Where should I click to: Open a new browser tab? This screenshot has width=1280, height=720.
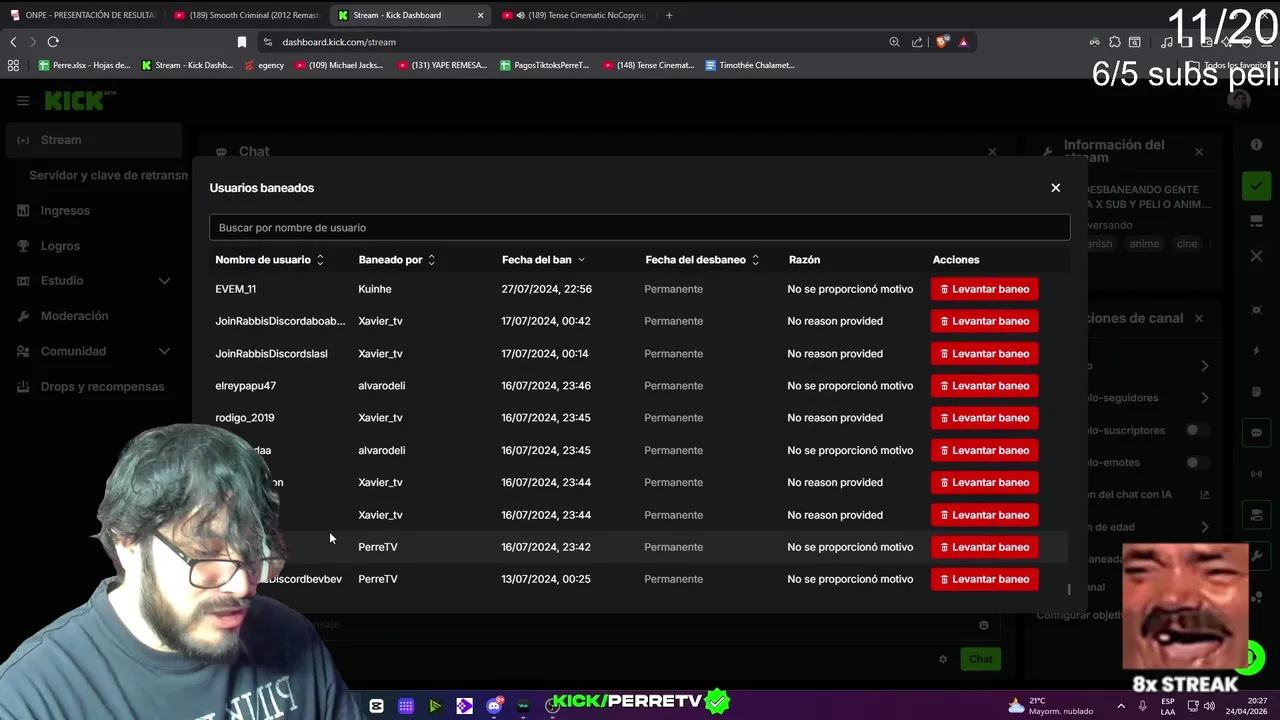click(x=669, y=15)
